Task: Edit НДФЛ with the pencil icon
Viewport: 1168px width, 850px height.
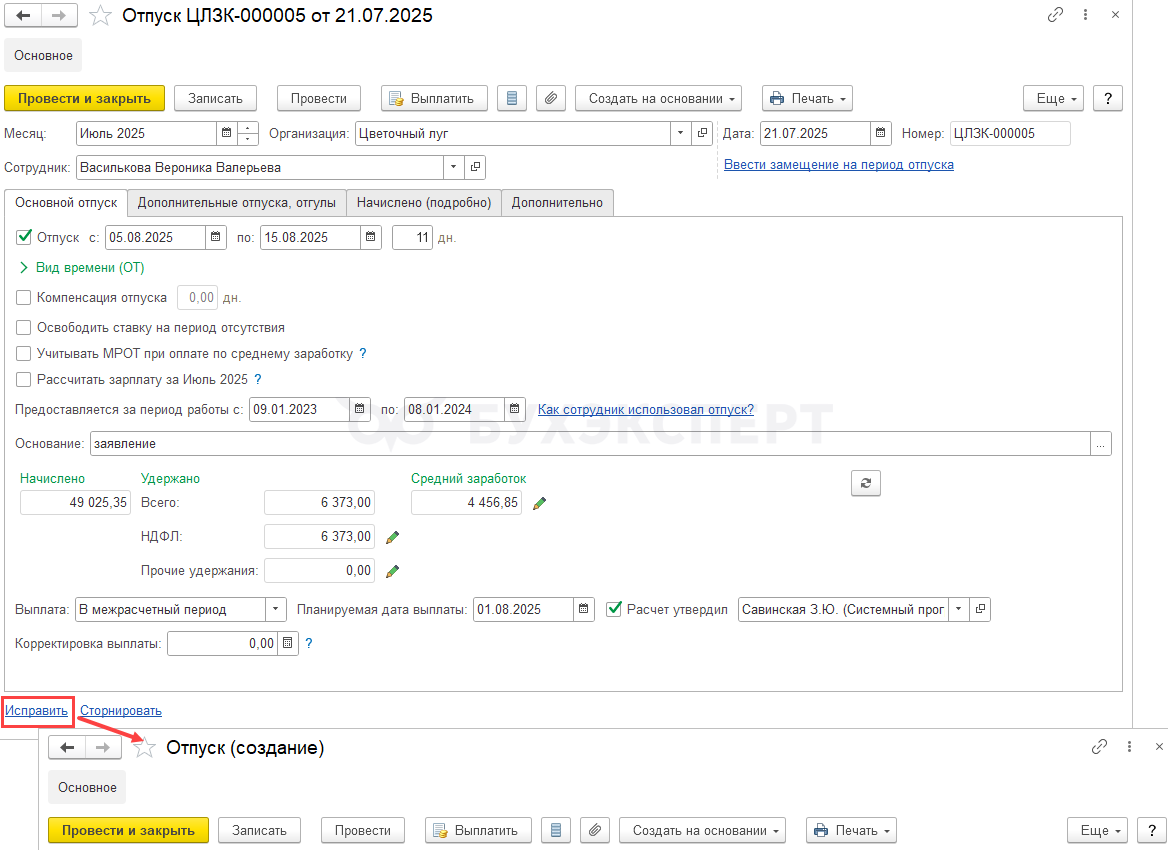Action: point(393,537)
